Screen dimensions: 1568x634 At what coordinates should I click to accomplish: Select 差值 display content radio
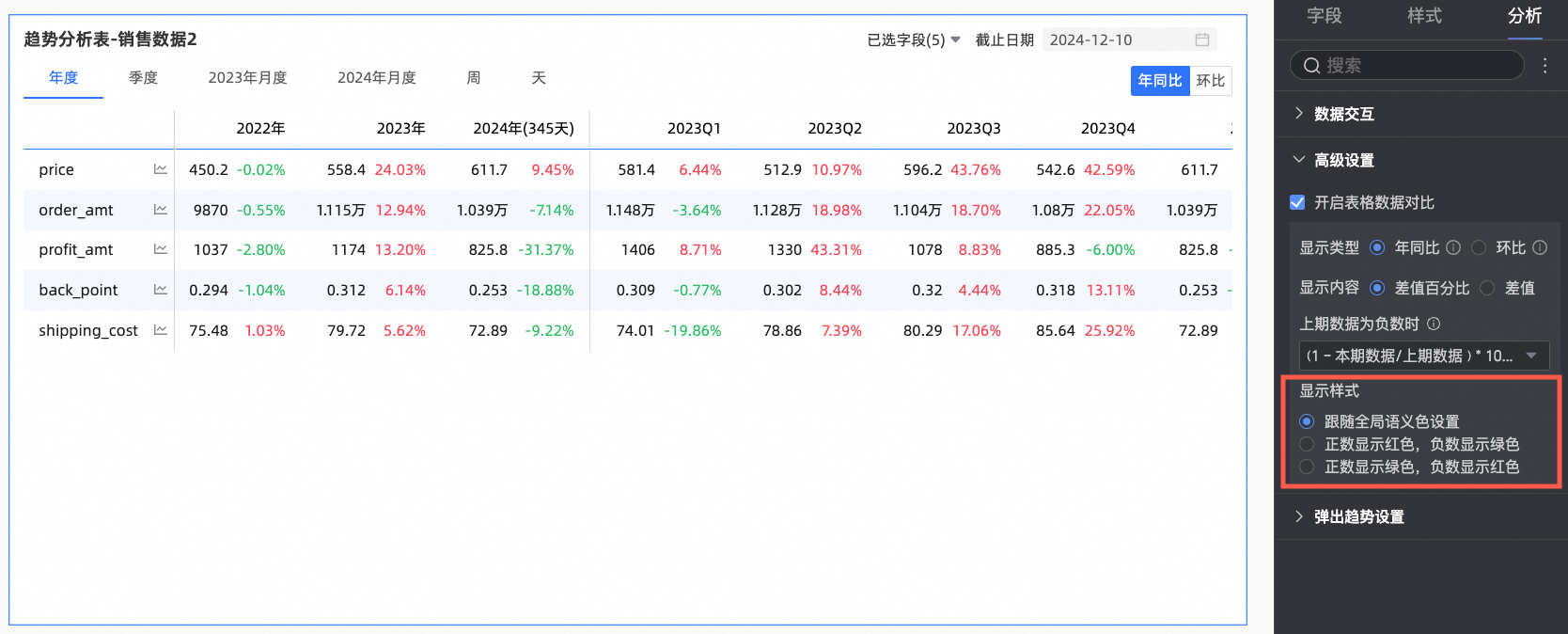(x=1487, y=288)
